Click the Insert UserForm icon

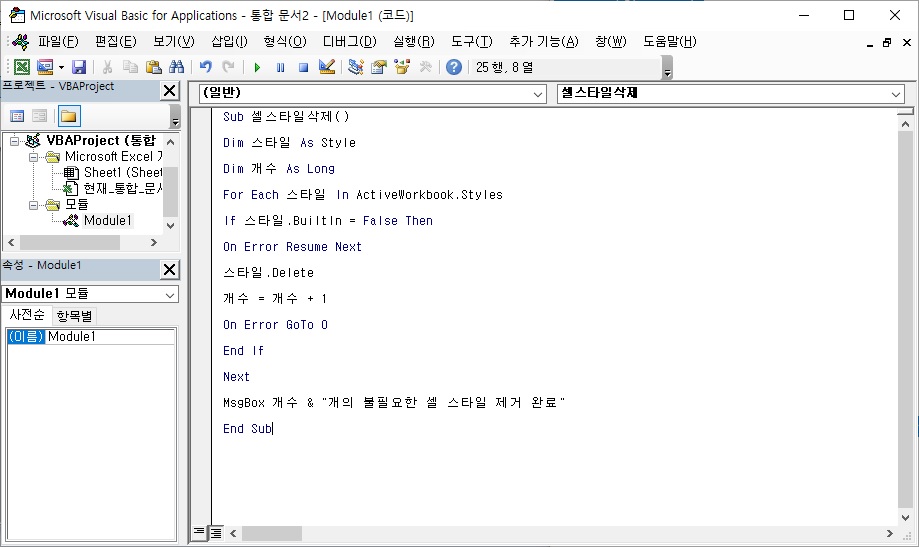tap(45, 67)
